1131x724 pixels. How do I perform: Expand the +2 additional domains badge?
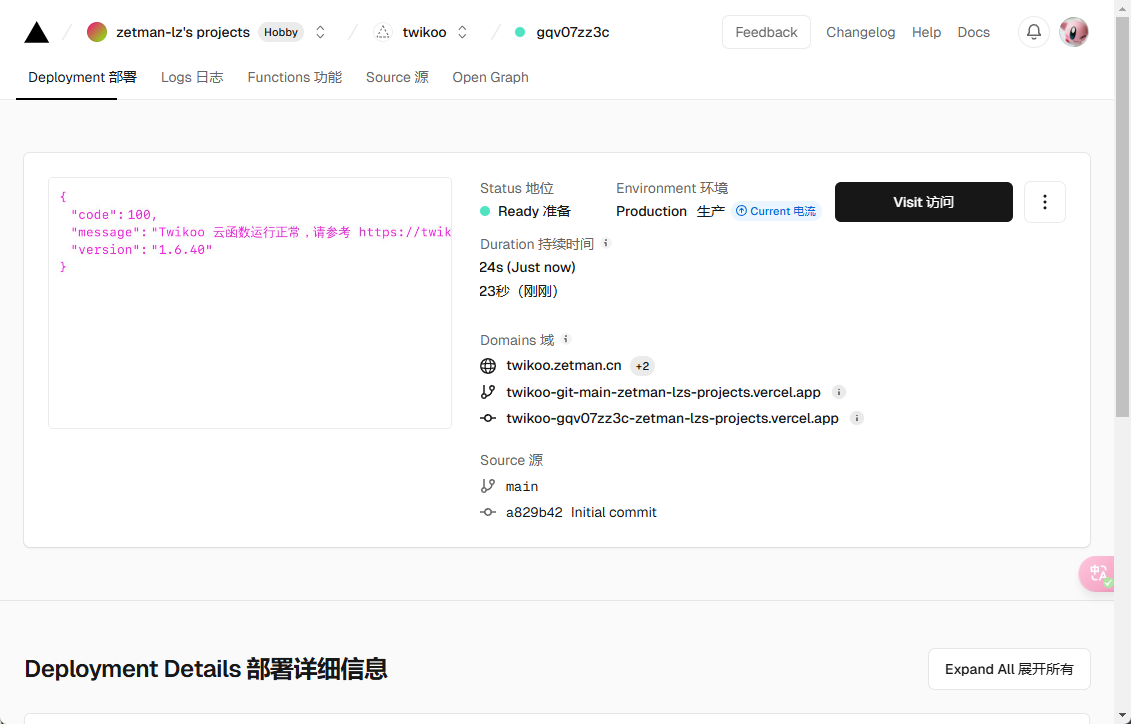pyautogui.click(x=642, y=366)
